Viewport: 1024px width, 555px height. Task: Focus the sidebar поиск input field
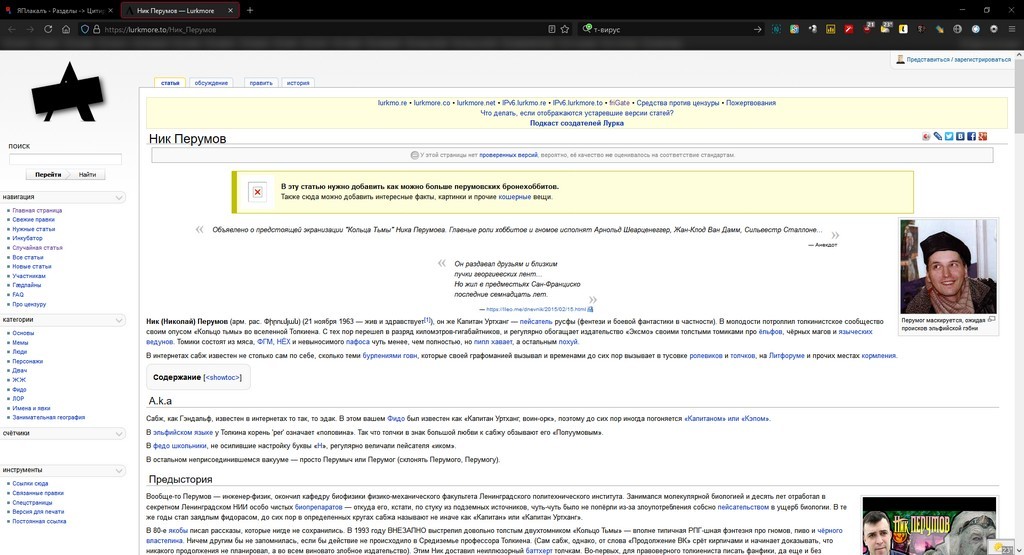point(65,159)
